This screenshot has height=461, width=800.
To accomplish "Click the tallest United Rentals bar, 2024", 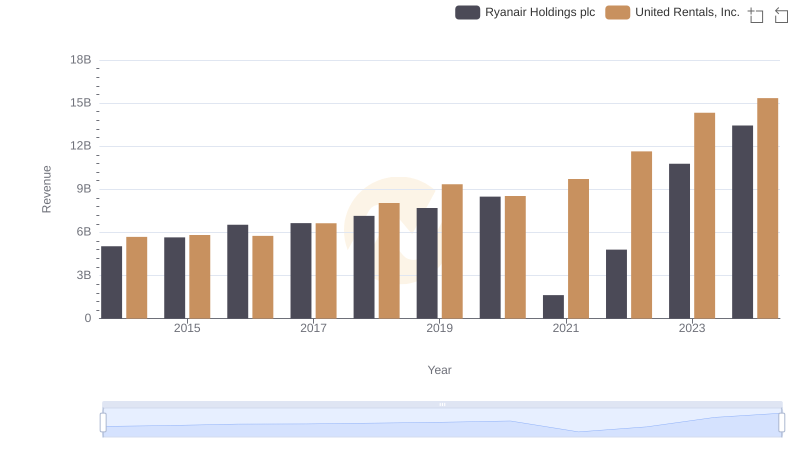I will 768,208.
